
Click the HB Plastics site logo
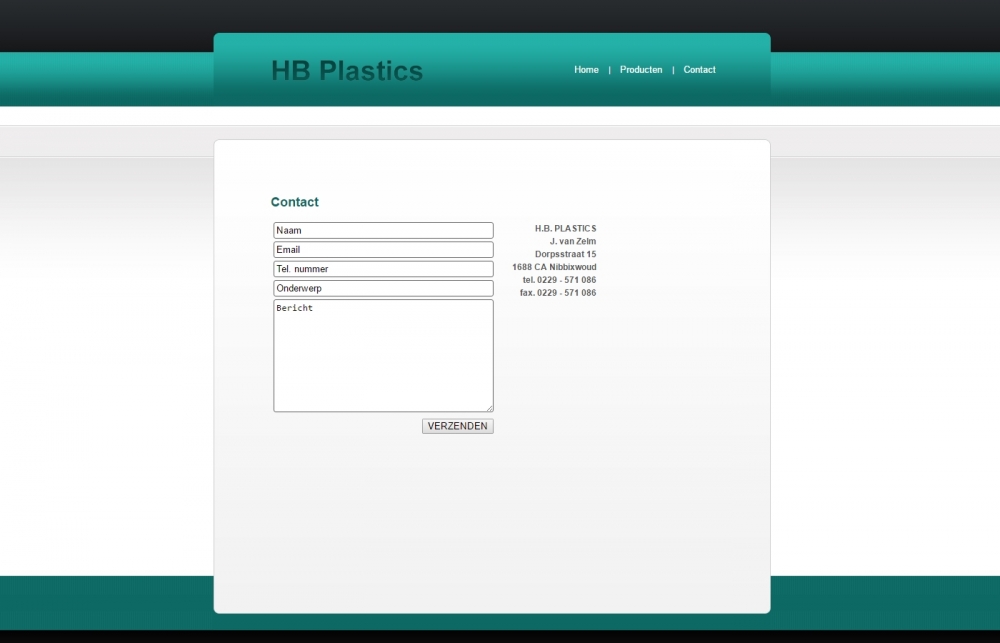click(347, 71)
